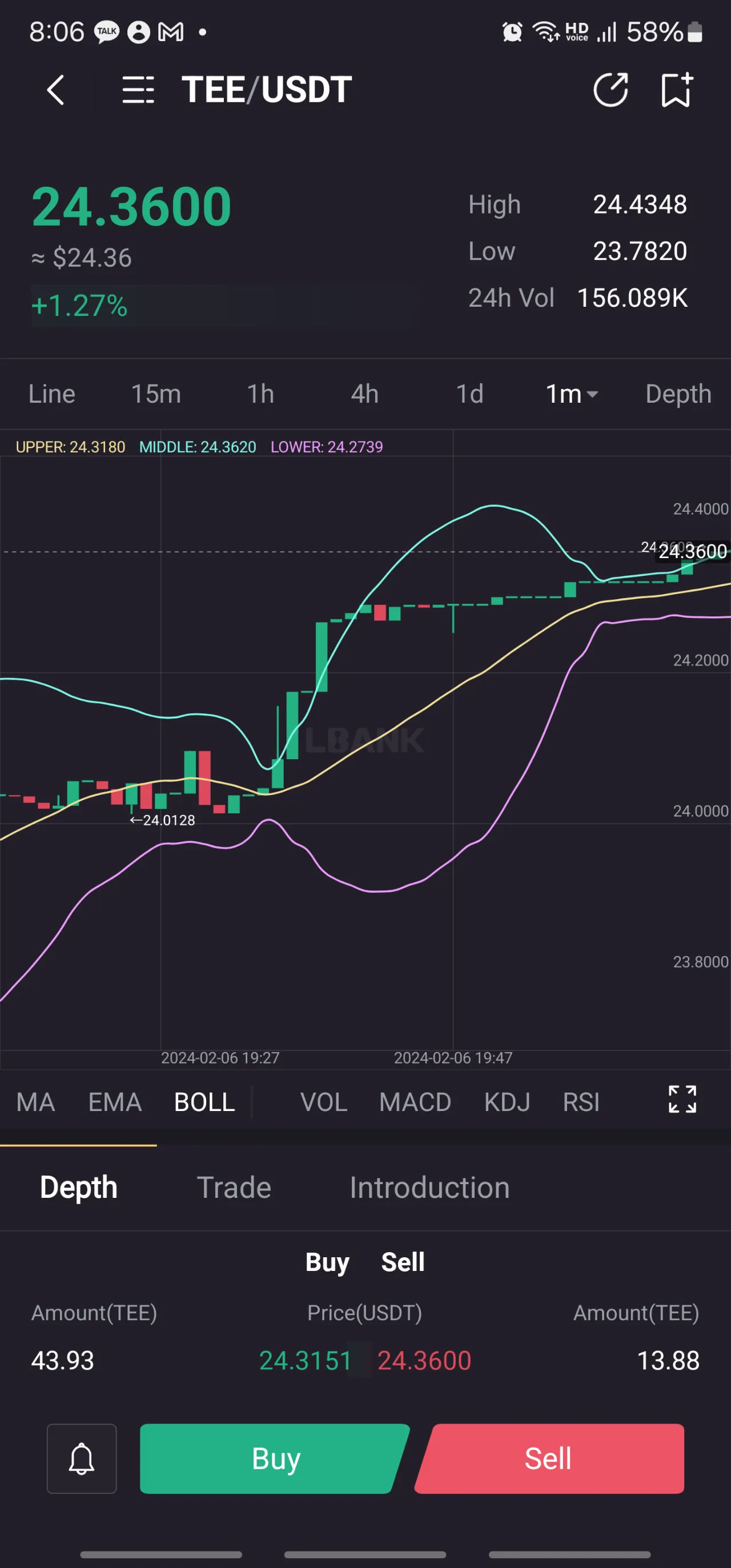Open price alert bell icon
The width and height of the screenshot is (731, 1568).
click(82, 1458)
